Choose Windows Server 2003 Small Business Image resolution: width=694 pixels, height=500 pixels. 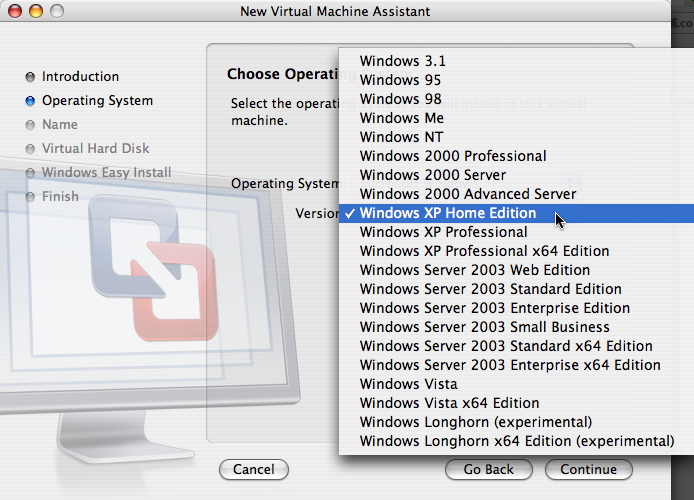point(484,327)
